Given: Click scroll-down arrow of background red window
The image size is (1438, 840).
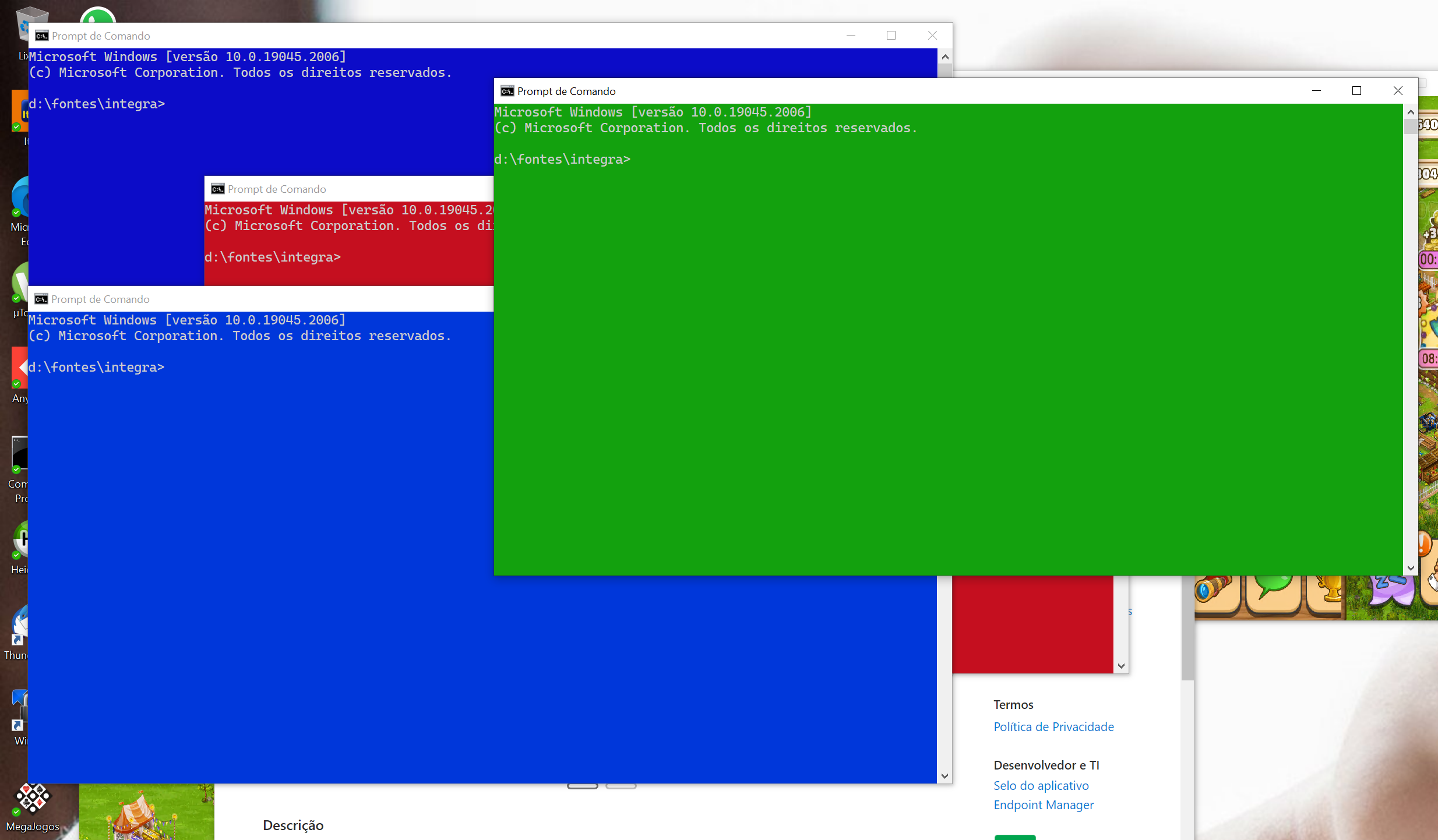Looking at the screenshot, I should pos(1121,666).
